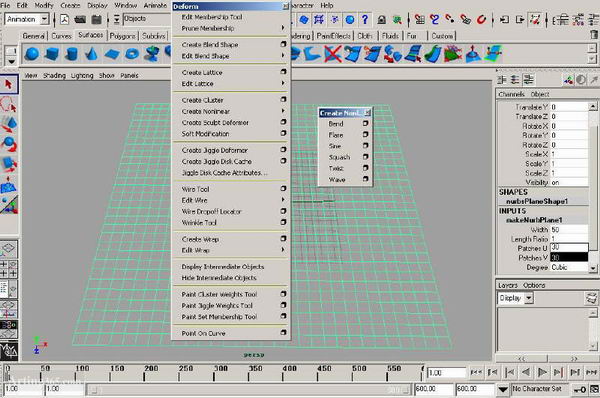The width and height of the screenshot is (600, 398).
Task: Select single perspective view layout
Action: (x=8, y=249)
